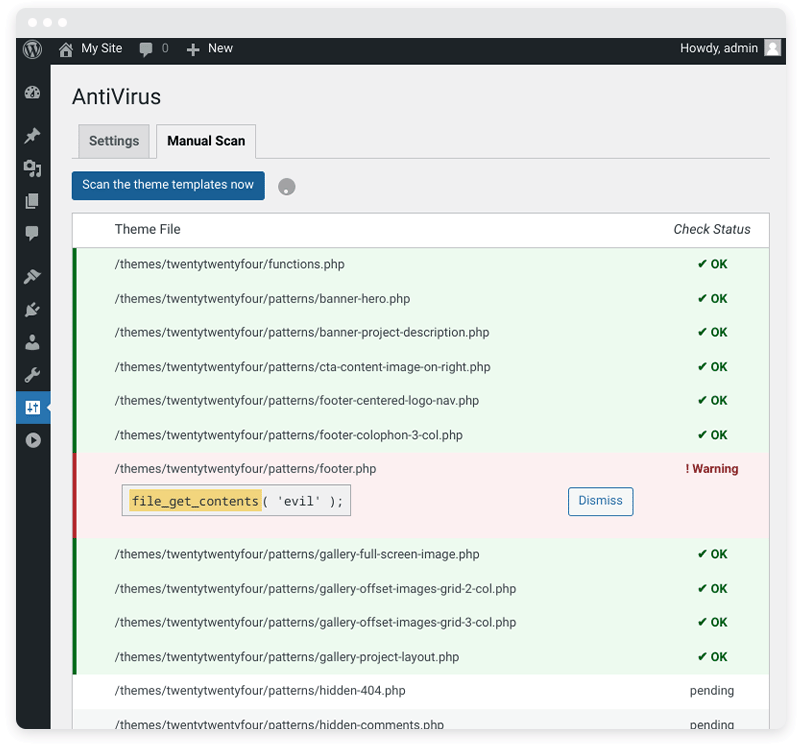This screenshot has height=745, width=800.
Task: Open the Posts pushpin sidebar icon
Action: (33, 135)
